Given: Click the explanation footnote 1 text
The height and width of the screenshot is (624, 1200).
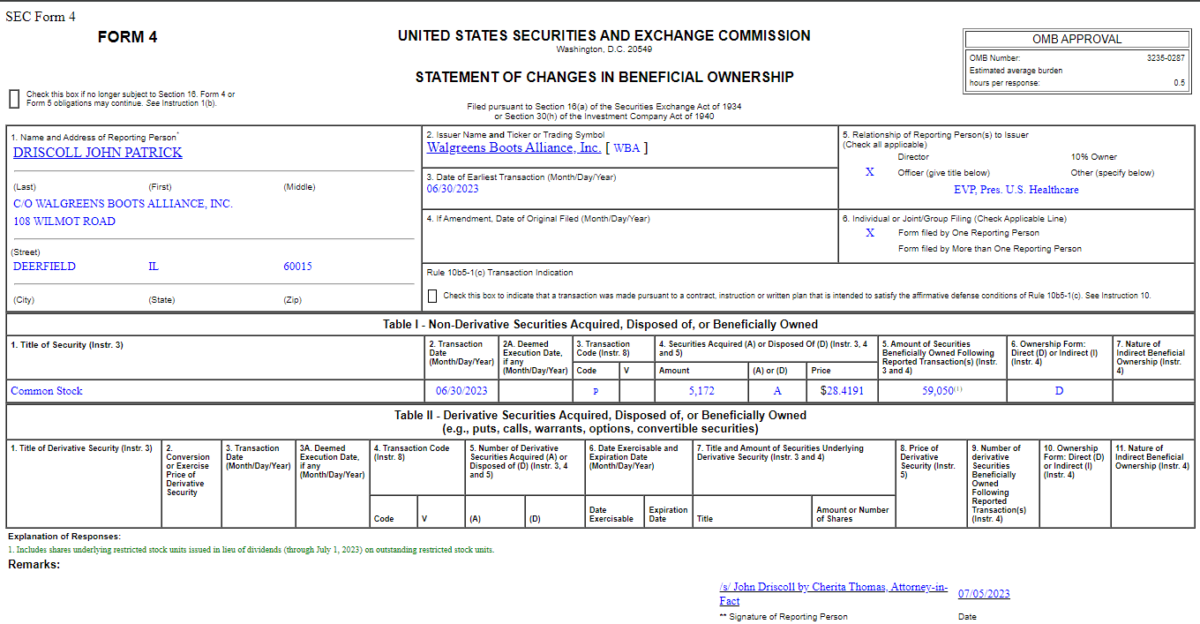Looking at the screenshot, I should coord(251,549).
